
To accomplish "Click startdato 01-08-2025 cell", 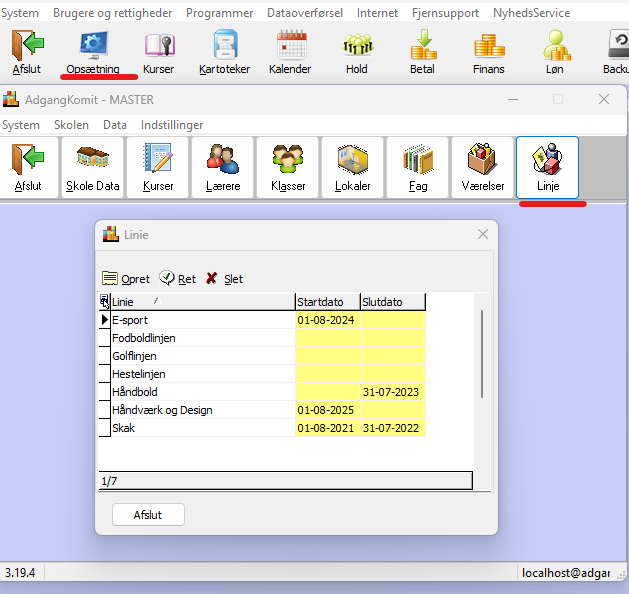I will click(328, 410).
